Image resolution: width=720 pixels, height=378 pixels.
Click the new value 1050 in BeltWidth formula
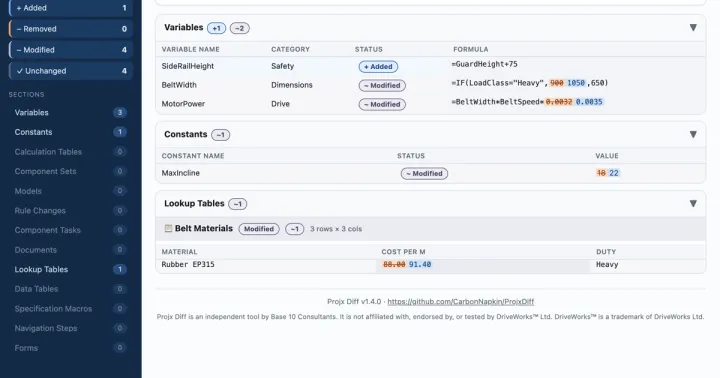point(576,83)
